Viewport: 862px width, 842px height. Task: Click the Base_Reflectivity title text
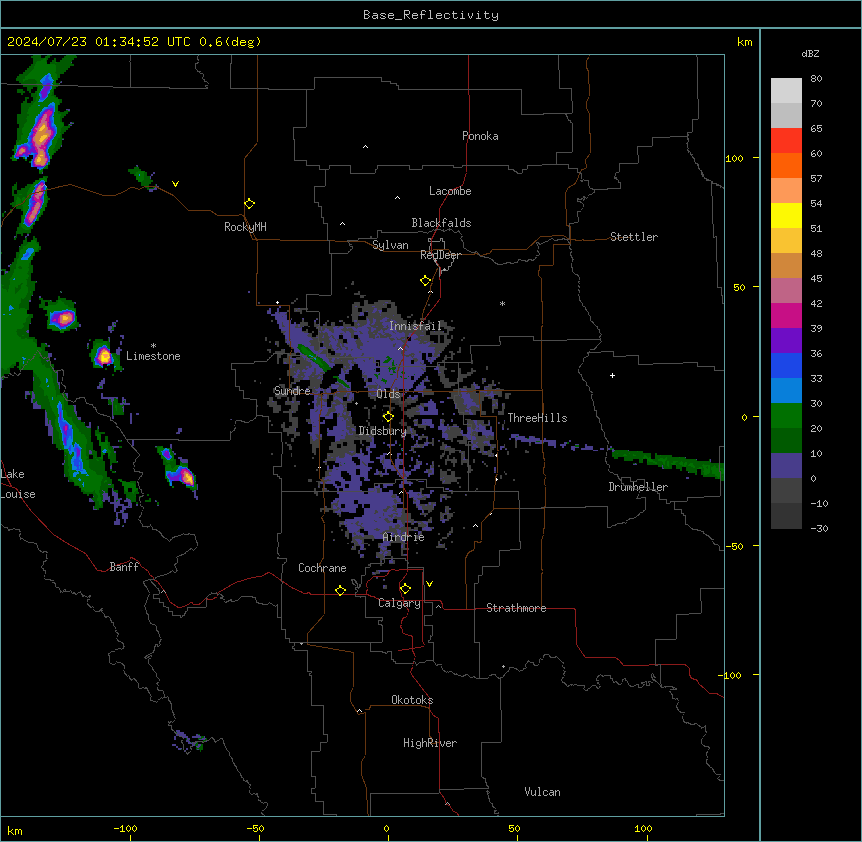coord(431,15)
